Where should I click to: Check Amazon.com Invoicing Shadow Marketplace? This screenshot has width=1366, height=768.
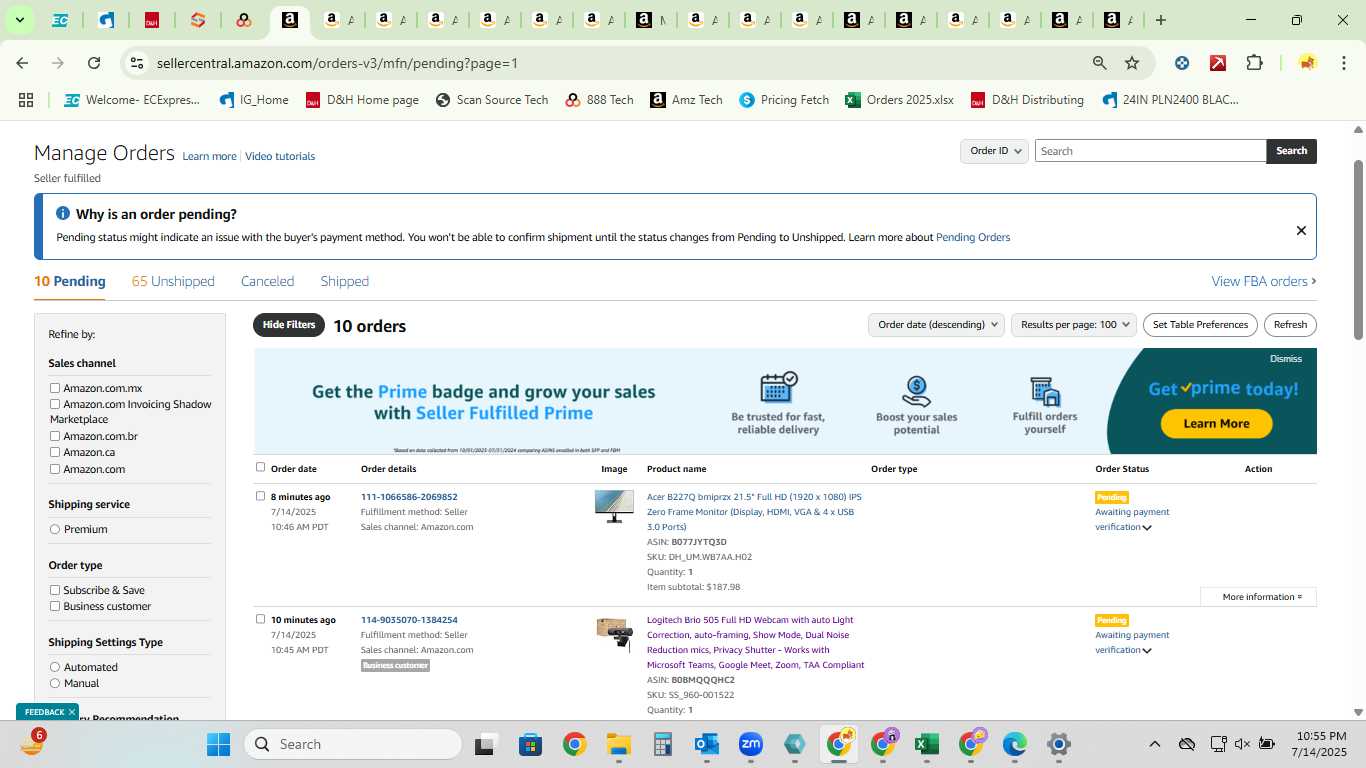[x=55, y=404]
